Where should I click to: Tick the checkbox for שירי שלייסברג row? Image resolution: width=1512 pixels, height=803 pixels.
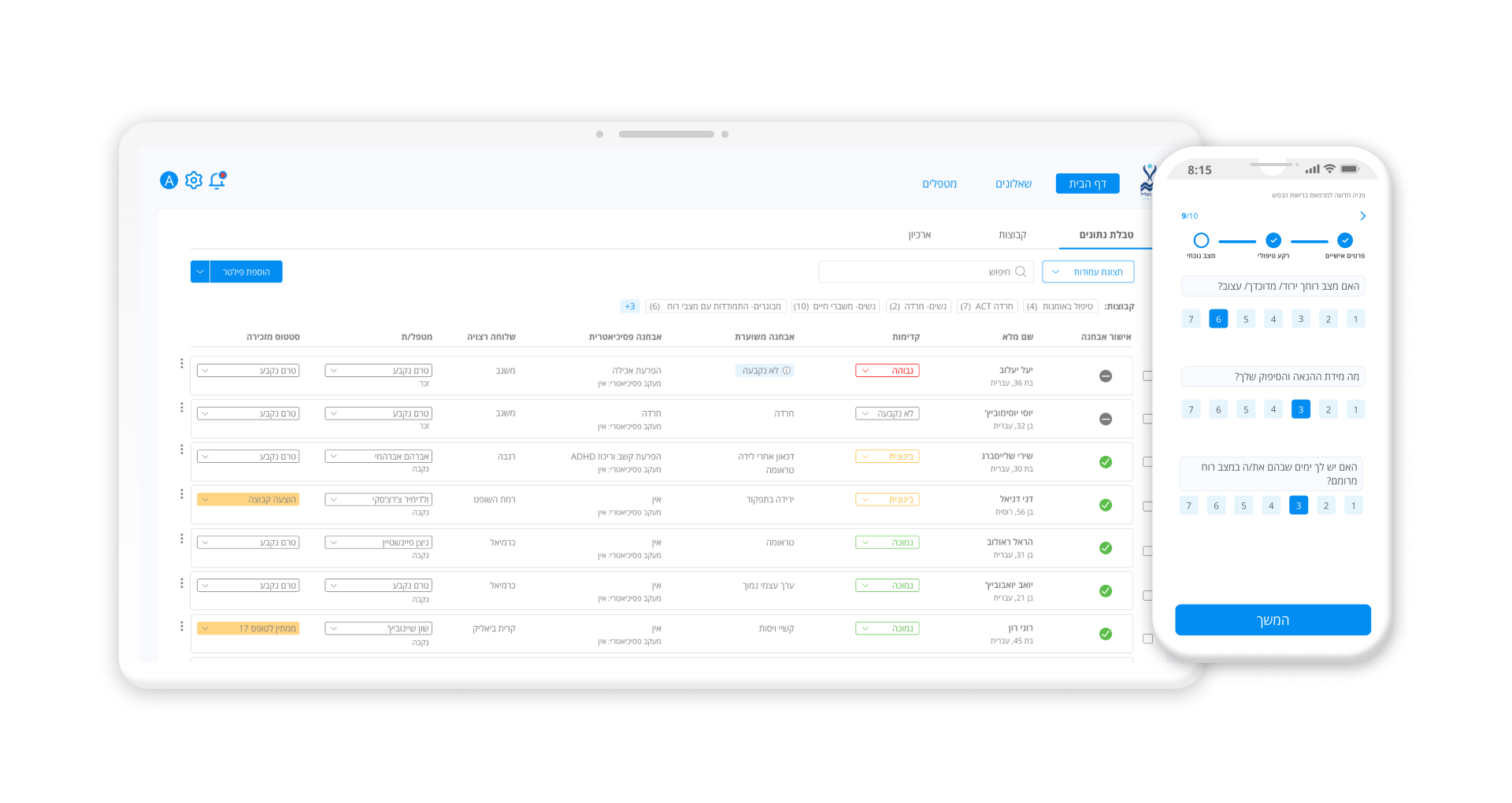coord(1148,462)
